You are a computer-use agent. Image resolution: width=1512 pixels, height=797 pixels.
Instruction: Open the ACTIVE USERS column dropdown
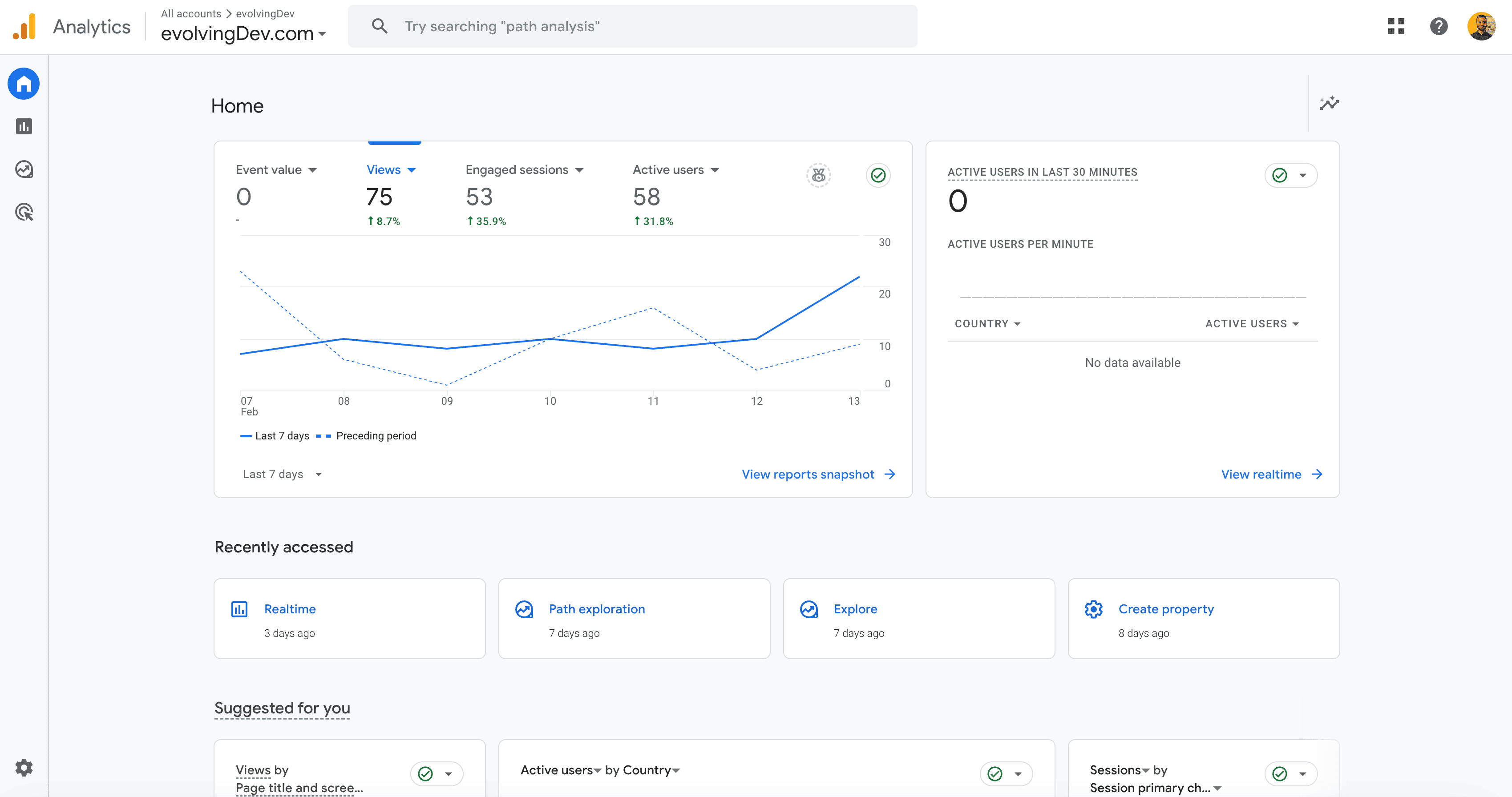1252,324
